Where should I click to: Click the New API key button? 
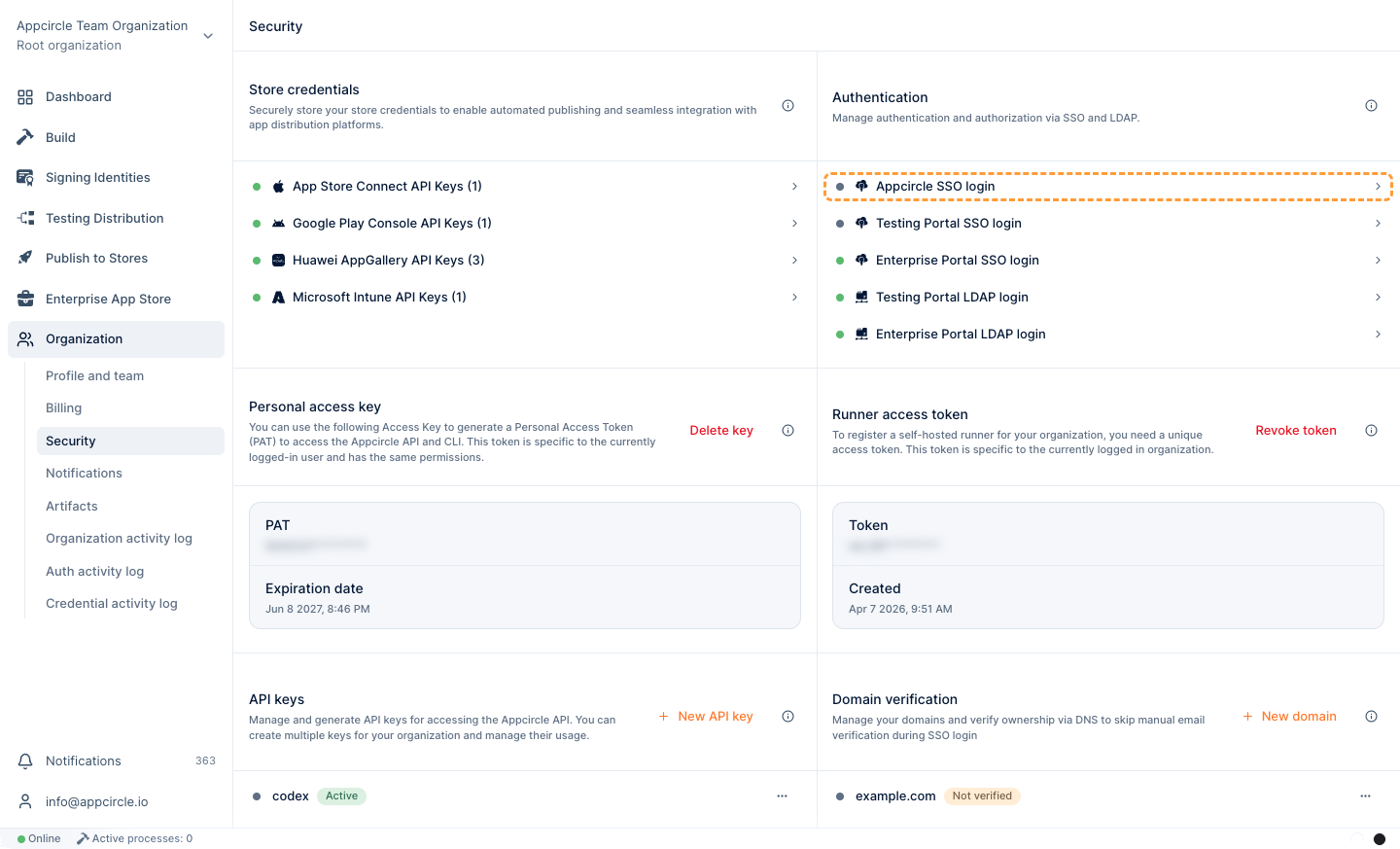click(x=706, y=717)
